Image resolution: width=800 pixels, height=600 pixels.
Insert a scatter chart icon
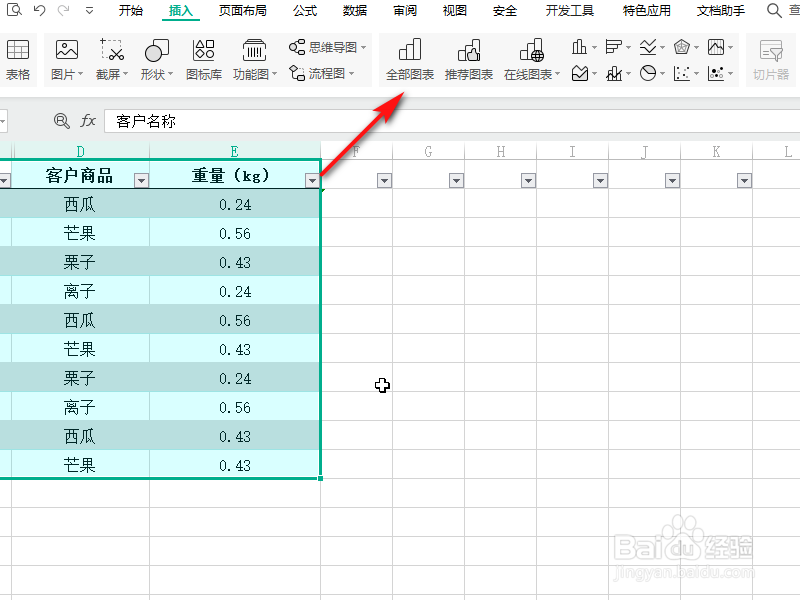[x=680, y=72]
